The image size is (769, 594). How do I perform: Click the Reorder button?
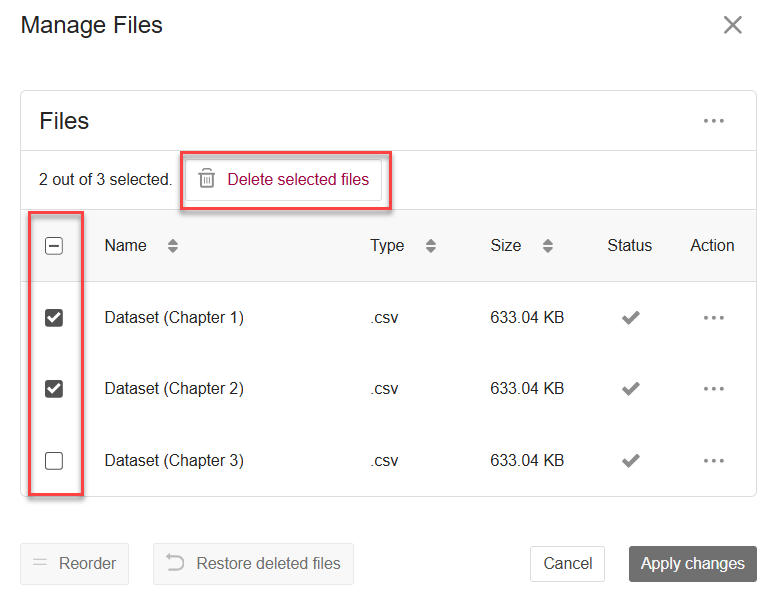coord(74,563)
